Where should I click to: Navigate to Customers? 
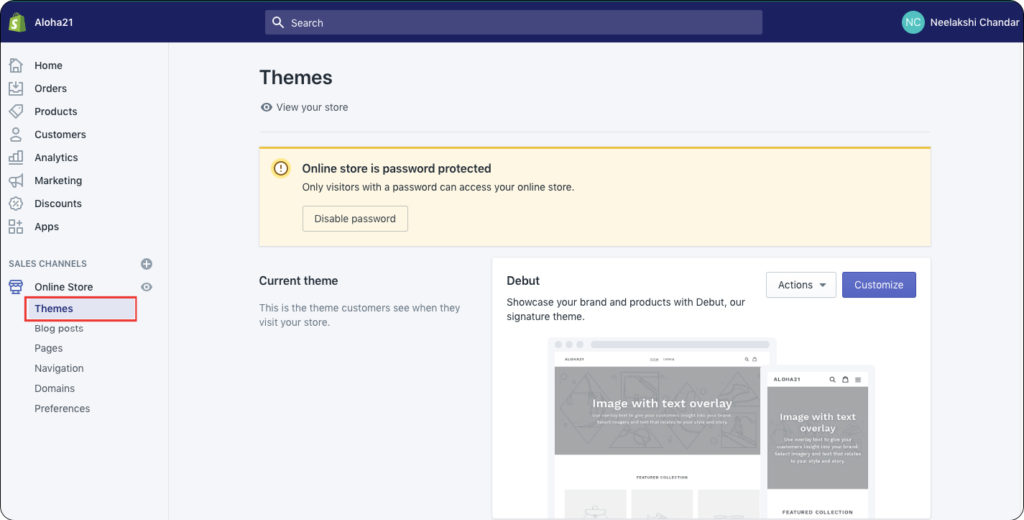click(x=60, y=134)
